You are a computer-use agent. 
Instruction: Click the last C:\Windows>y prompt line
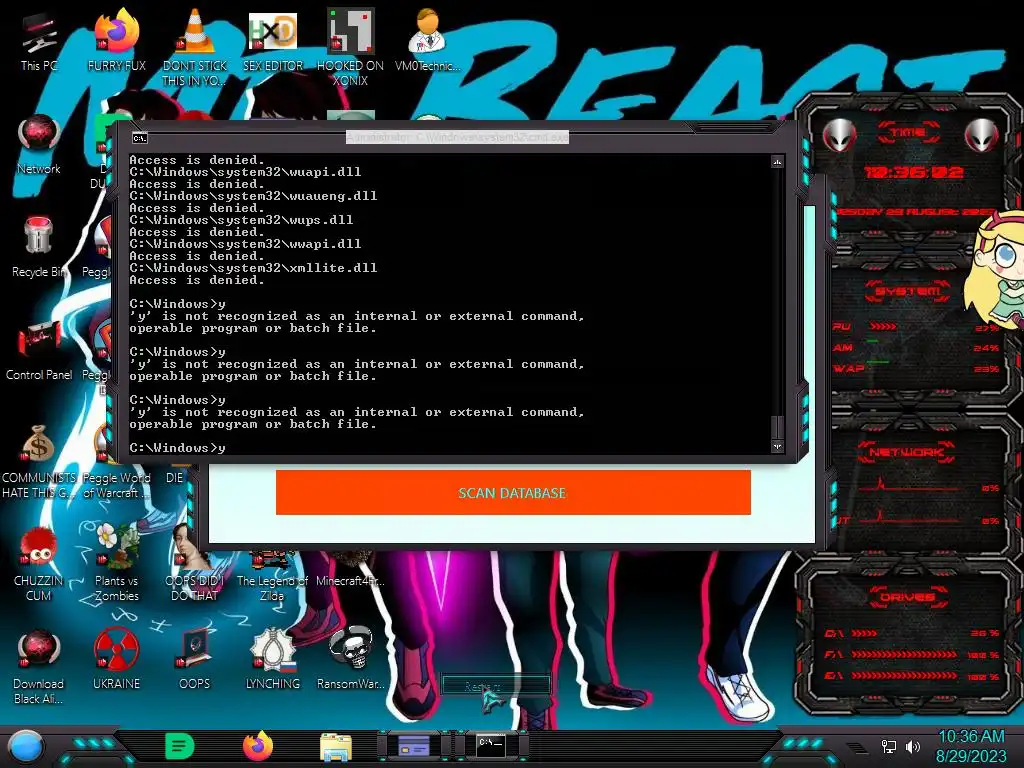(x=178, y=448)
